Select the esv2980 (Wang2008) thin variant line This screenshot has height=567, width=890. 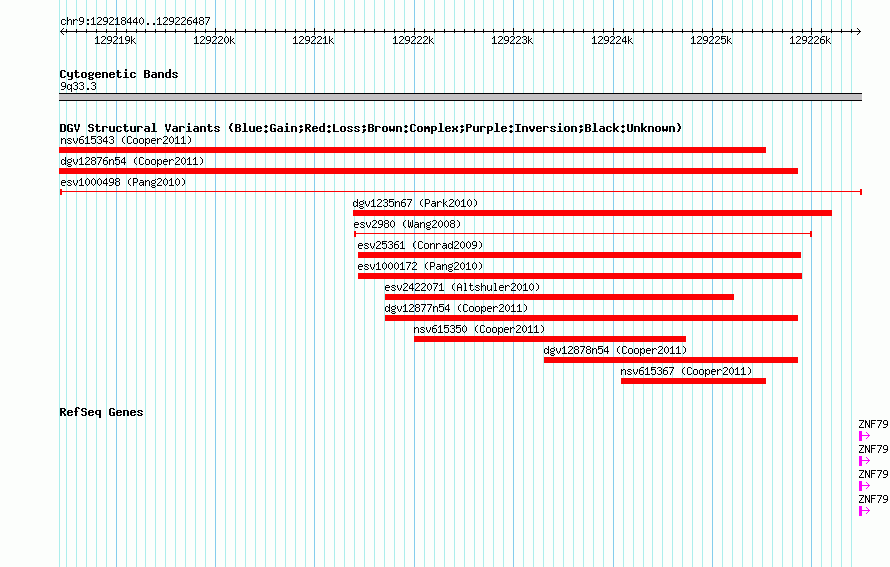[x=583, y=234]
